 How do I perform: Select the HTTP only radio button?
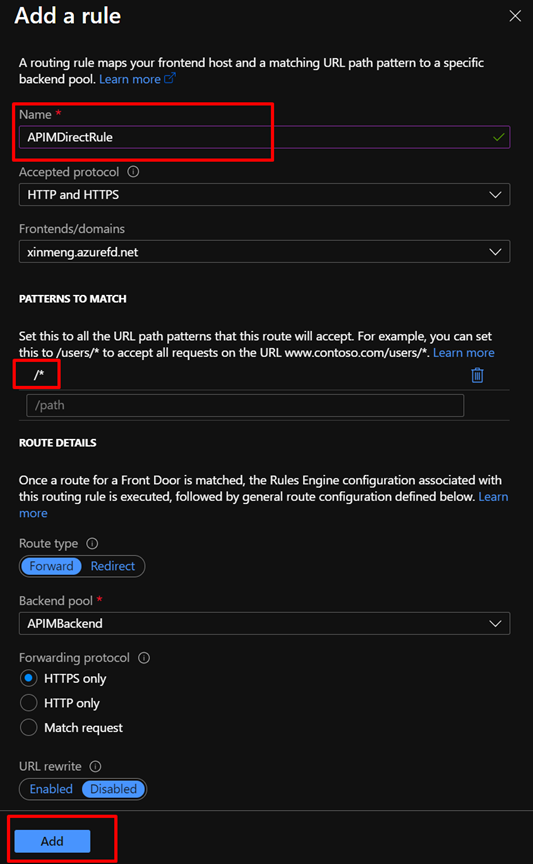click(29, 703)
